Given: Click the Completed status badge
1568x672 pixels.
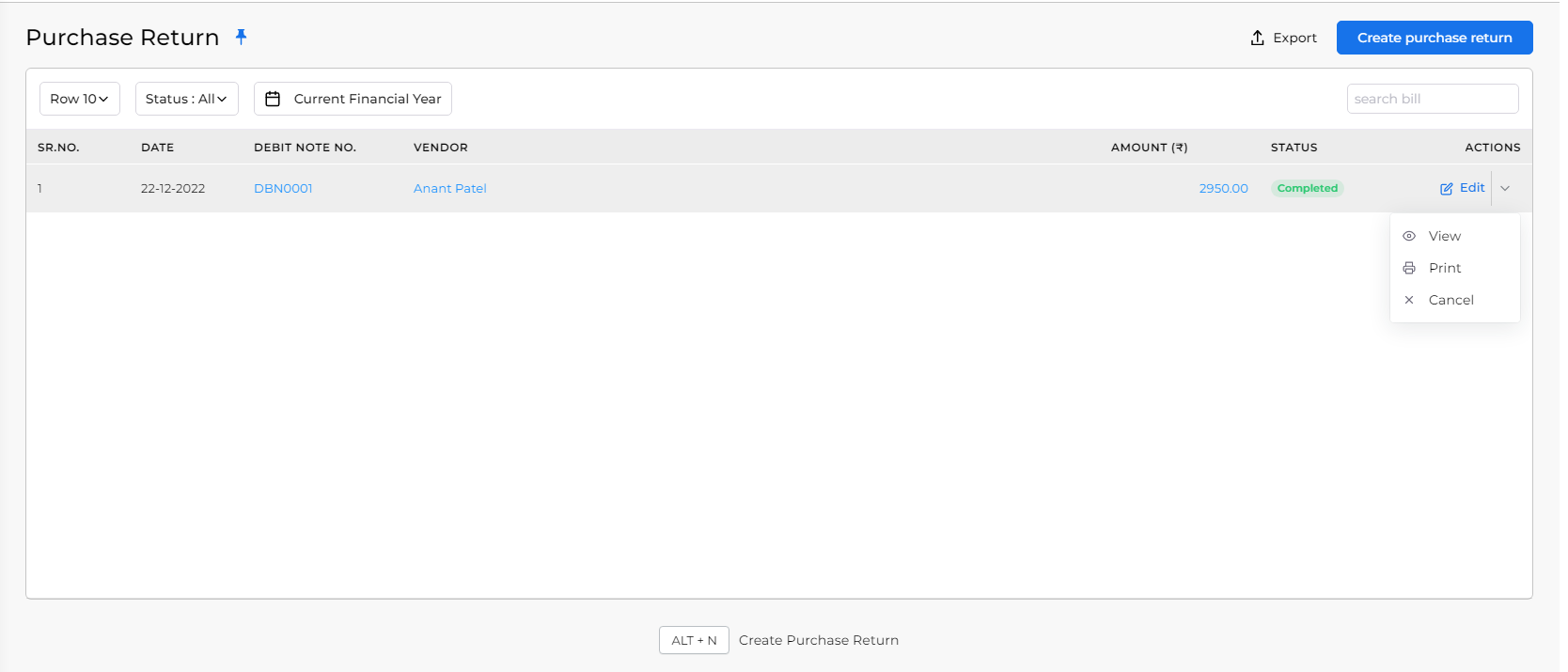Looking at the screenshot, I should coord(1308,188).
